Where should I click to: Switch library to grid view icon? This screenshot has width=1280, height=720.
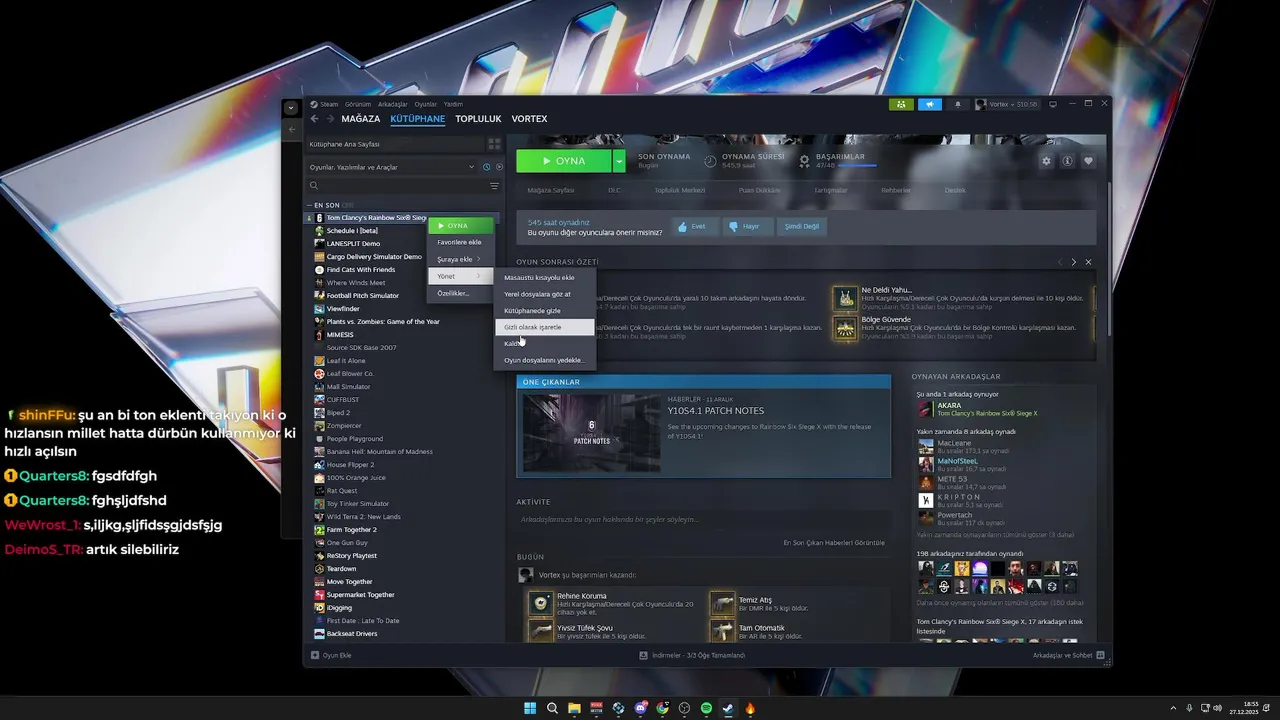click(x=494, y=144)
